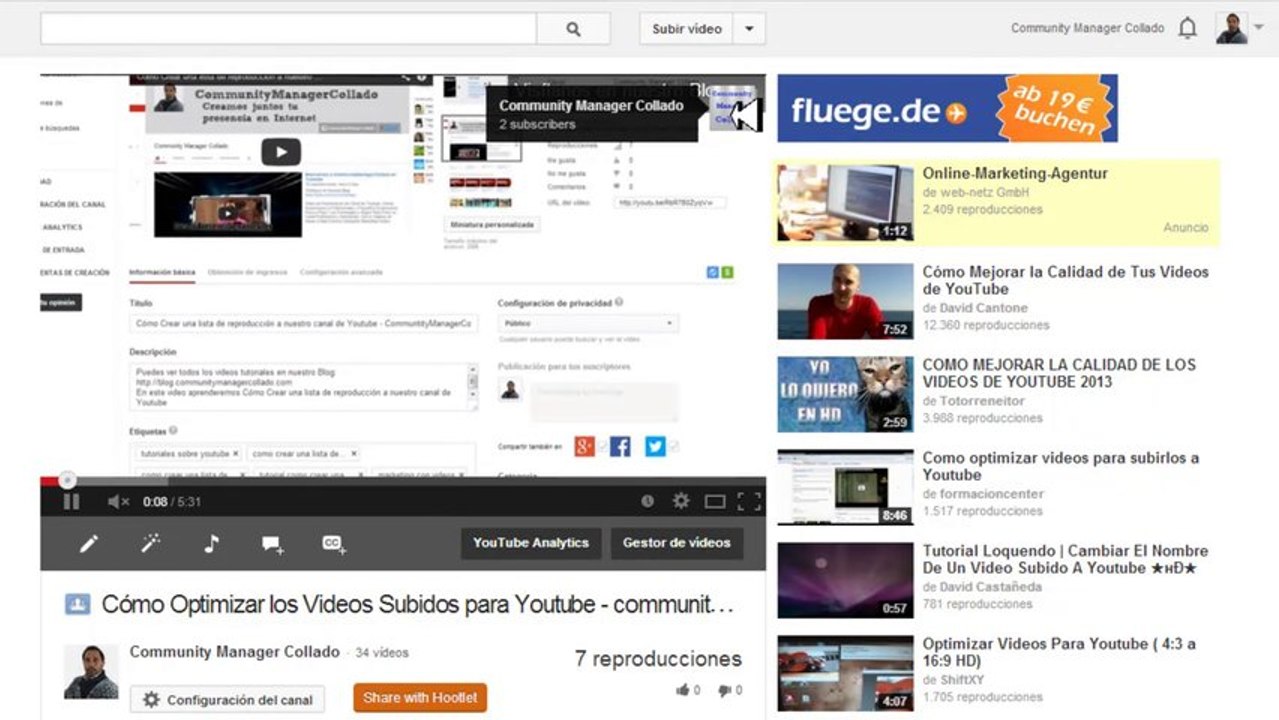
Task: Click 'de ShiftXY' uploader text
Action: coord(953,680)
